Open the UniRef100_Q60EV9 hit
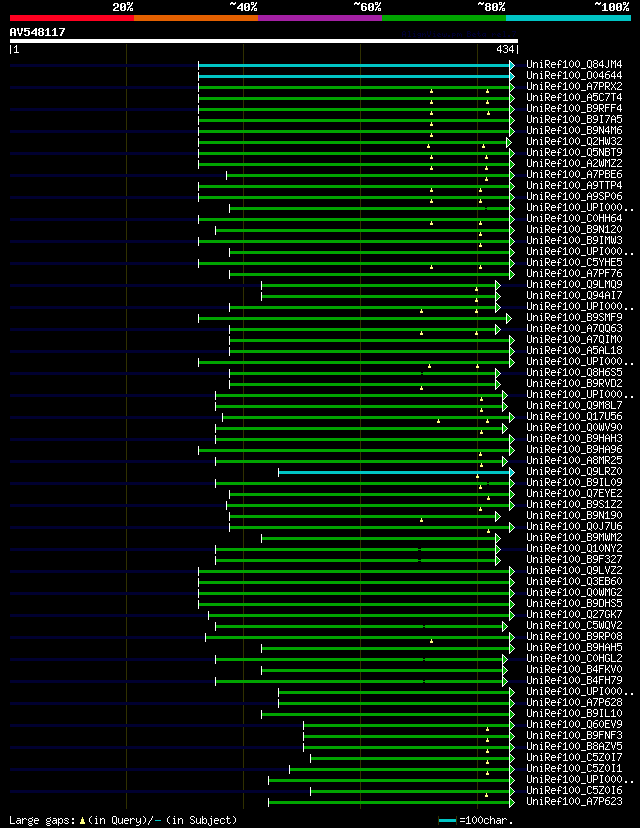Image resolution: width=640 pixels, height=828 pixels. point(574,724)
